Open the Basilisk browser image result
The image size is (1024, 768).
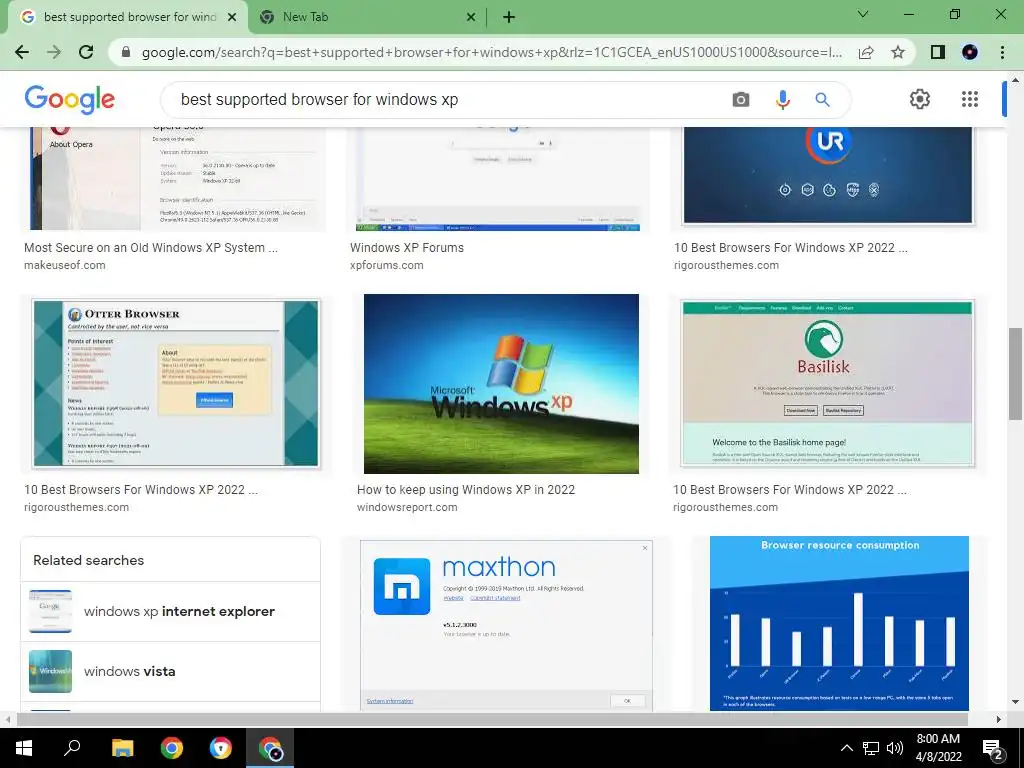tap(827, 384)
